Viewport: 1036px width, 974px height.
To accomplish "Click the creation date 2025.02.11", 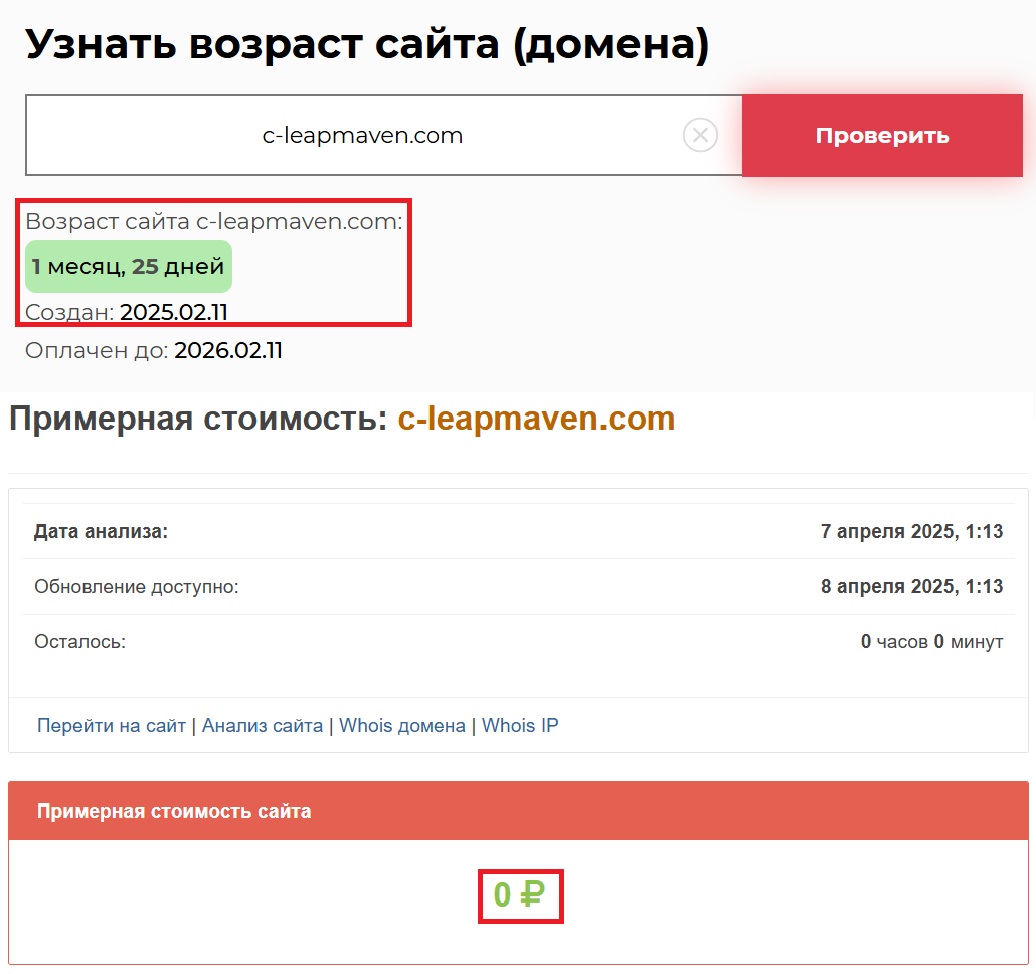I will (174, 313).
